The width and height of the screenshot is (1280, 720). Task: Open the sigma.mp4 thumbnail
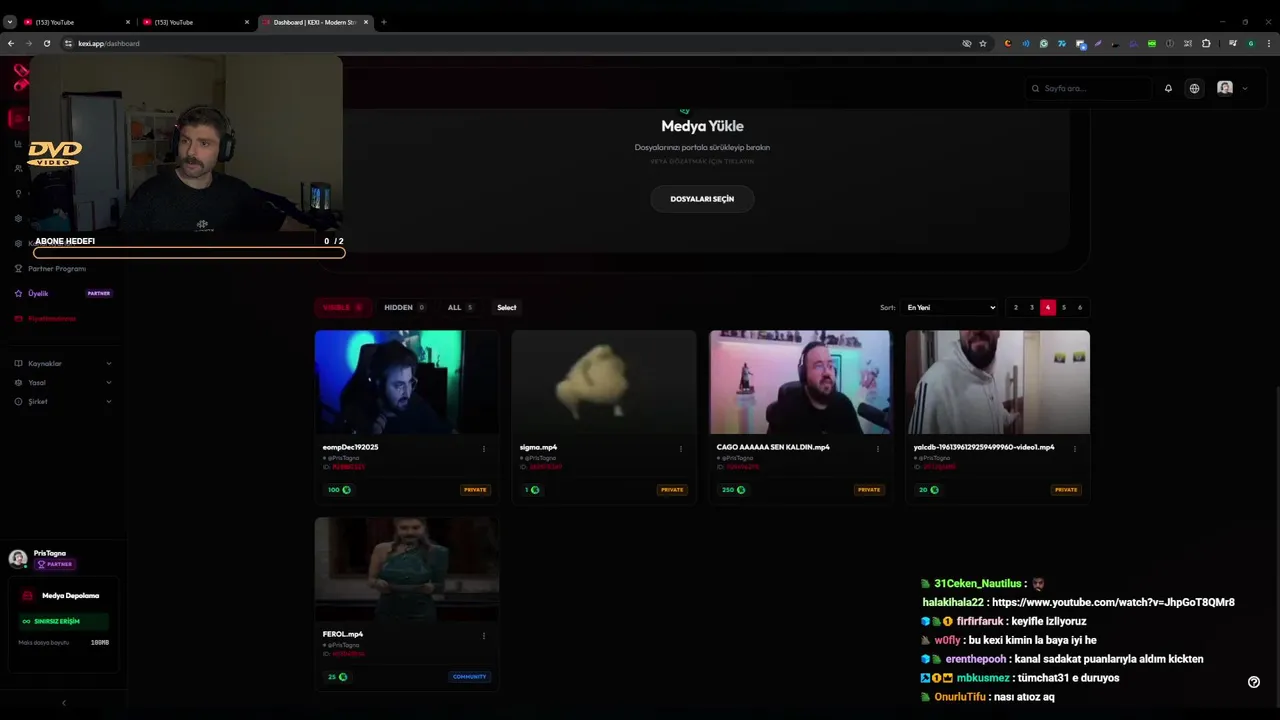click(x=604, y=382)
